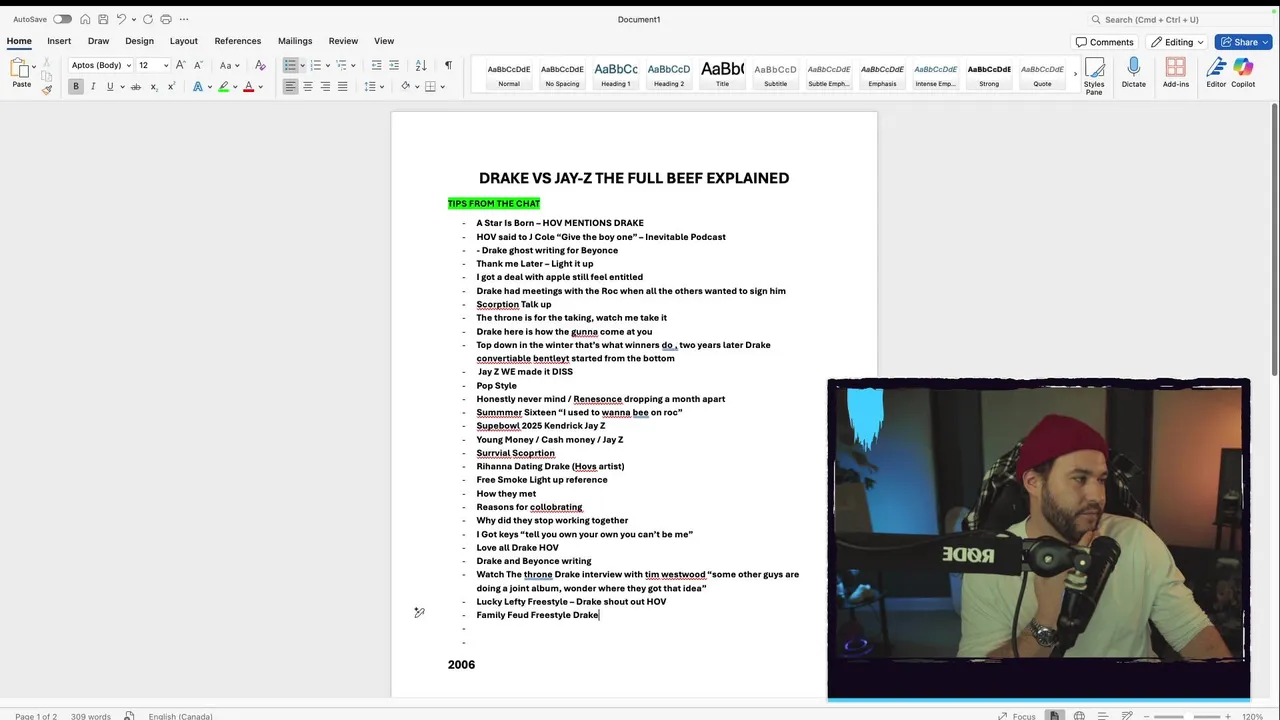This screenshot has width=1280, height=720.
Task: Open the References tab
Action: [x=237, y=41]
